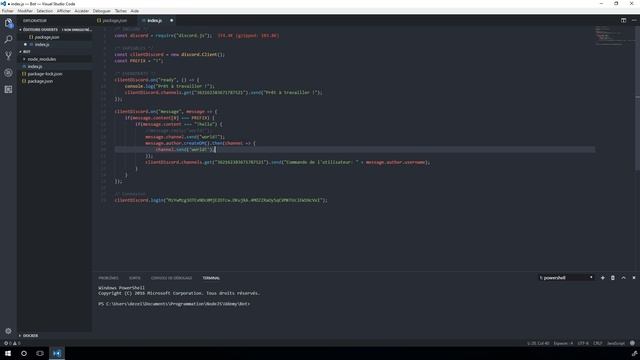Change language mode via JavaScript status item
The width and height of the screenshot is (640, 360).
616,343
